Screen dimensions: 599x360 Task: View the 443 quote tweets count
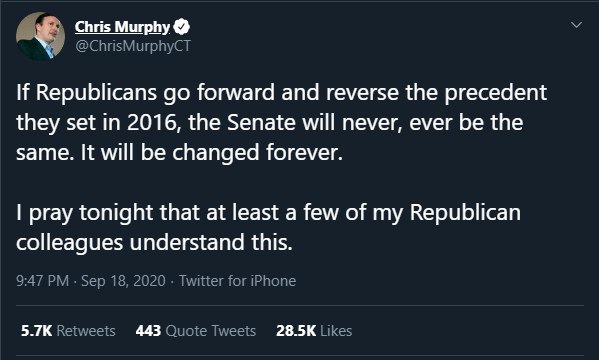point(148,331)
